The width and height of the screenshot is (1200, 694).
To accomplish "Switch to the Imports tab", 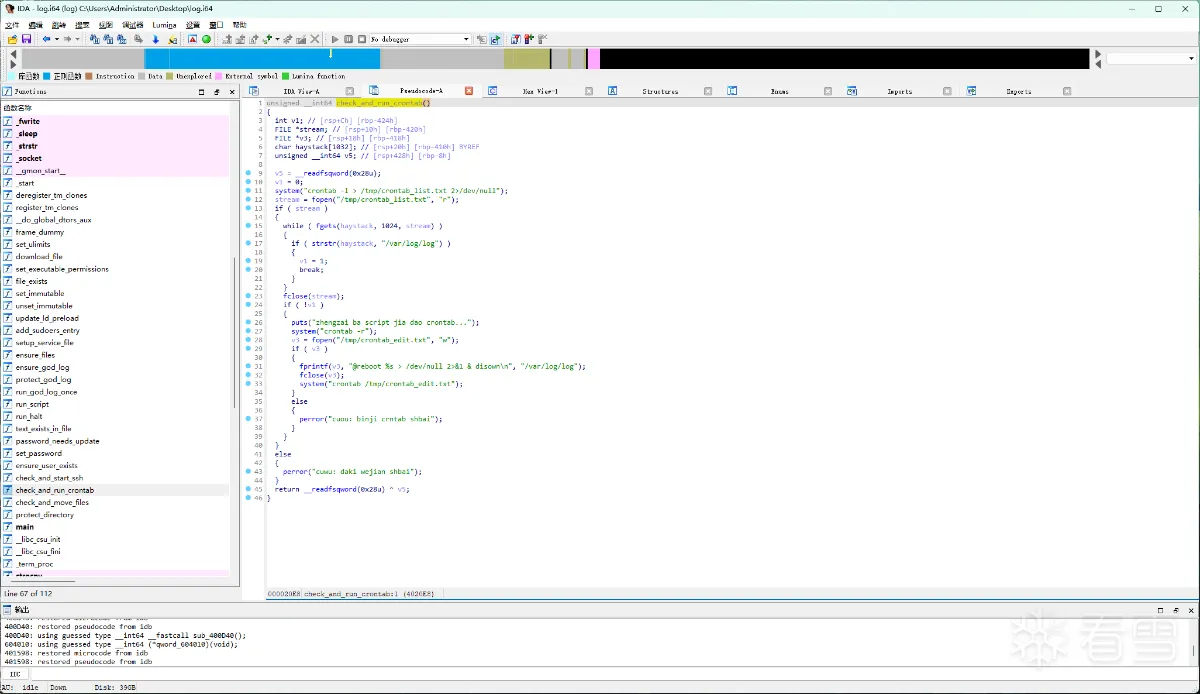I will pos(900,91).
